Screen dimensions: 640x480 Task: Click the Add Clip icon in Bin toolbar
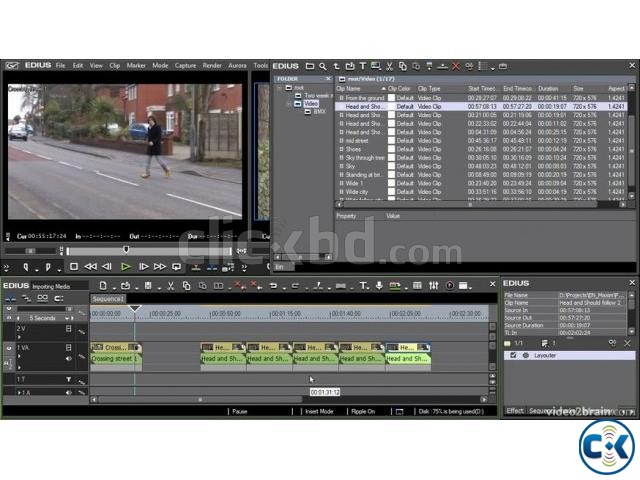(x=350, y=66)
